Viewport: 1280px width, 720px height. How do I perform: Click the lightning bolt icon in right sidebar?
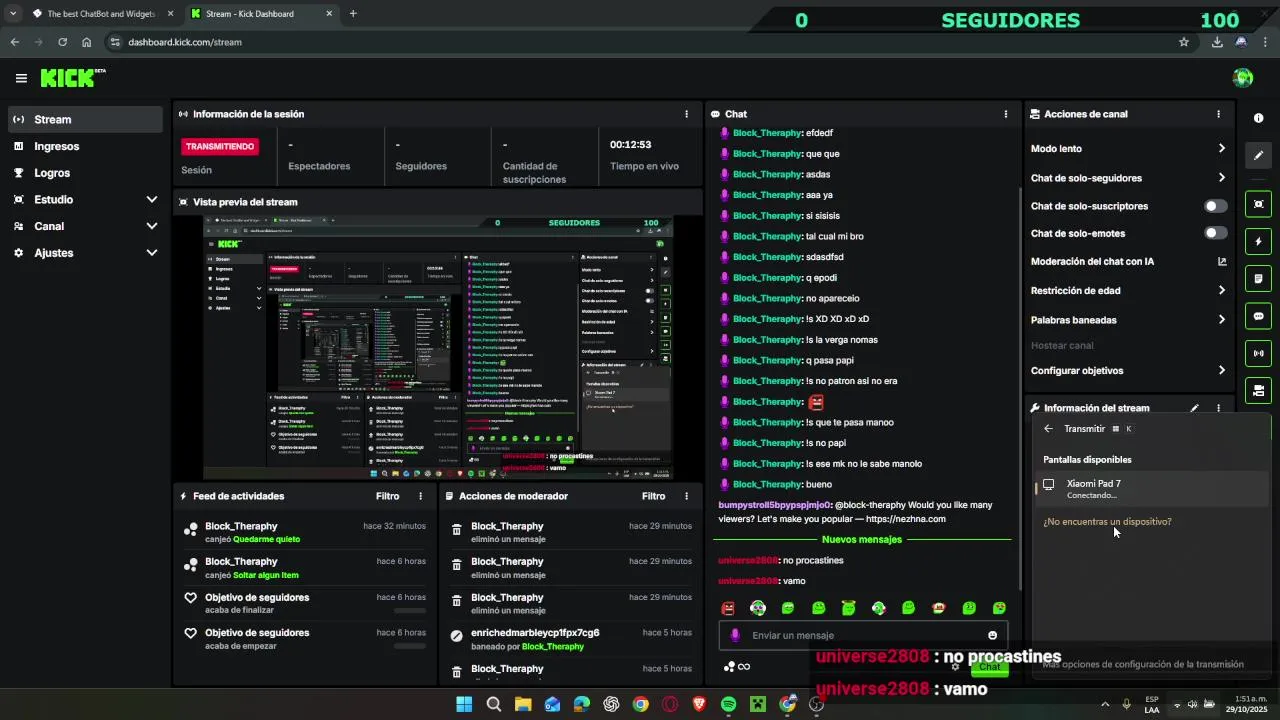click(1258, 241)
